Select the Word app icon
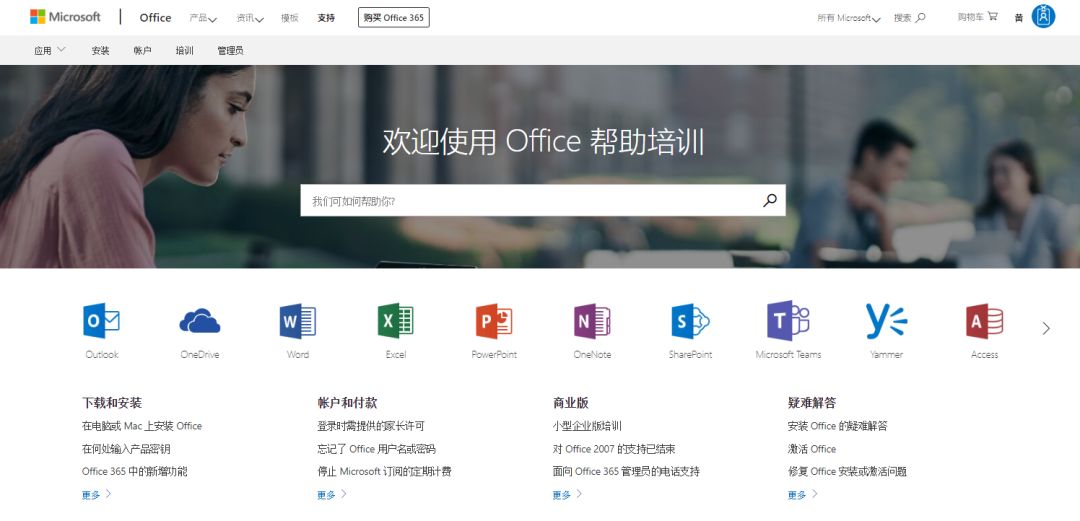The height and width of the screenshot is (521, 1080). point(298,321)
